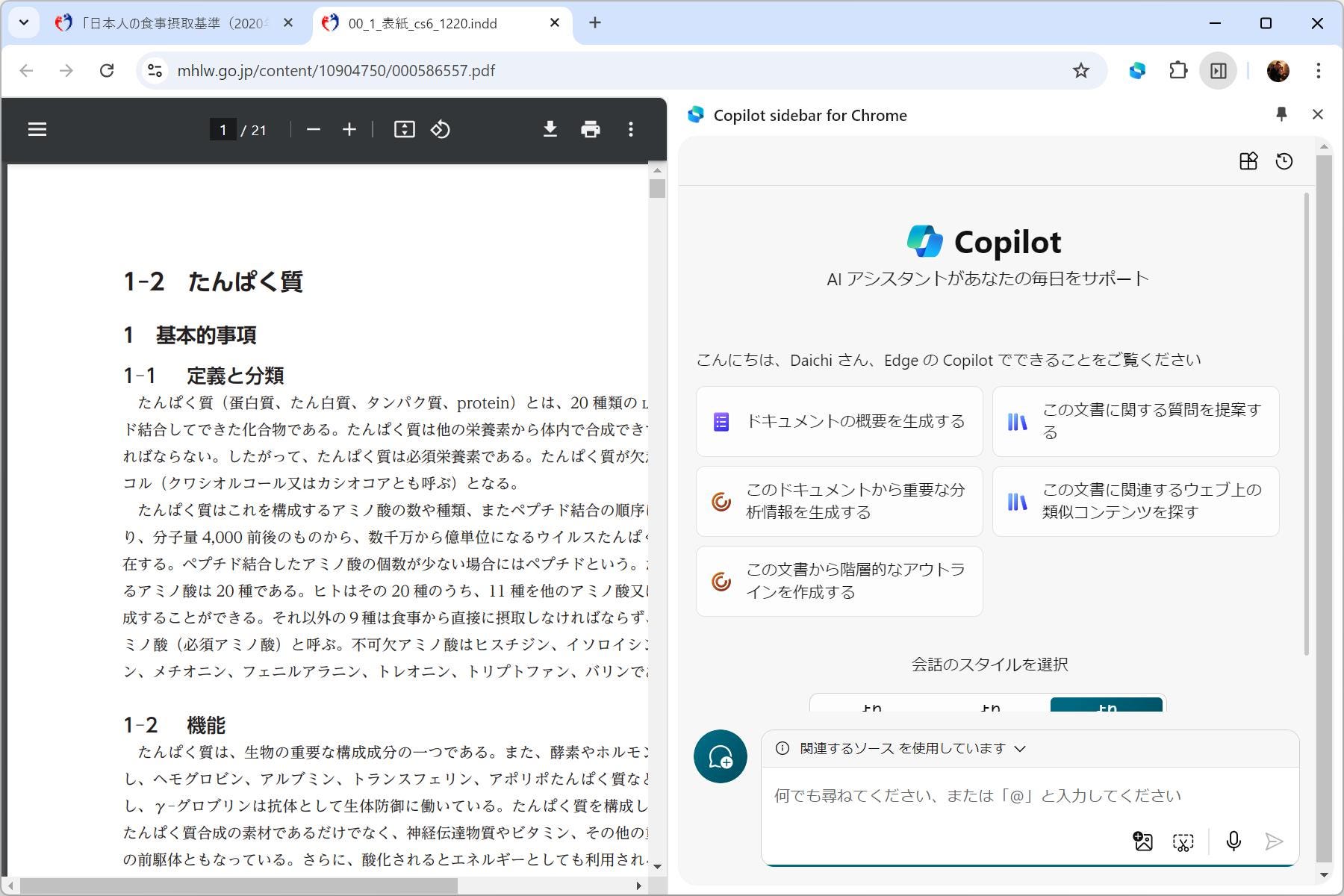Click the Copilot message input box

pyautogui.click(x=1029, y=796)
